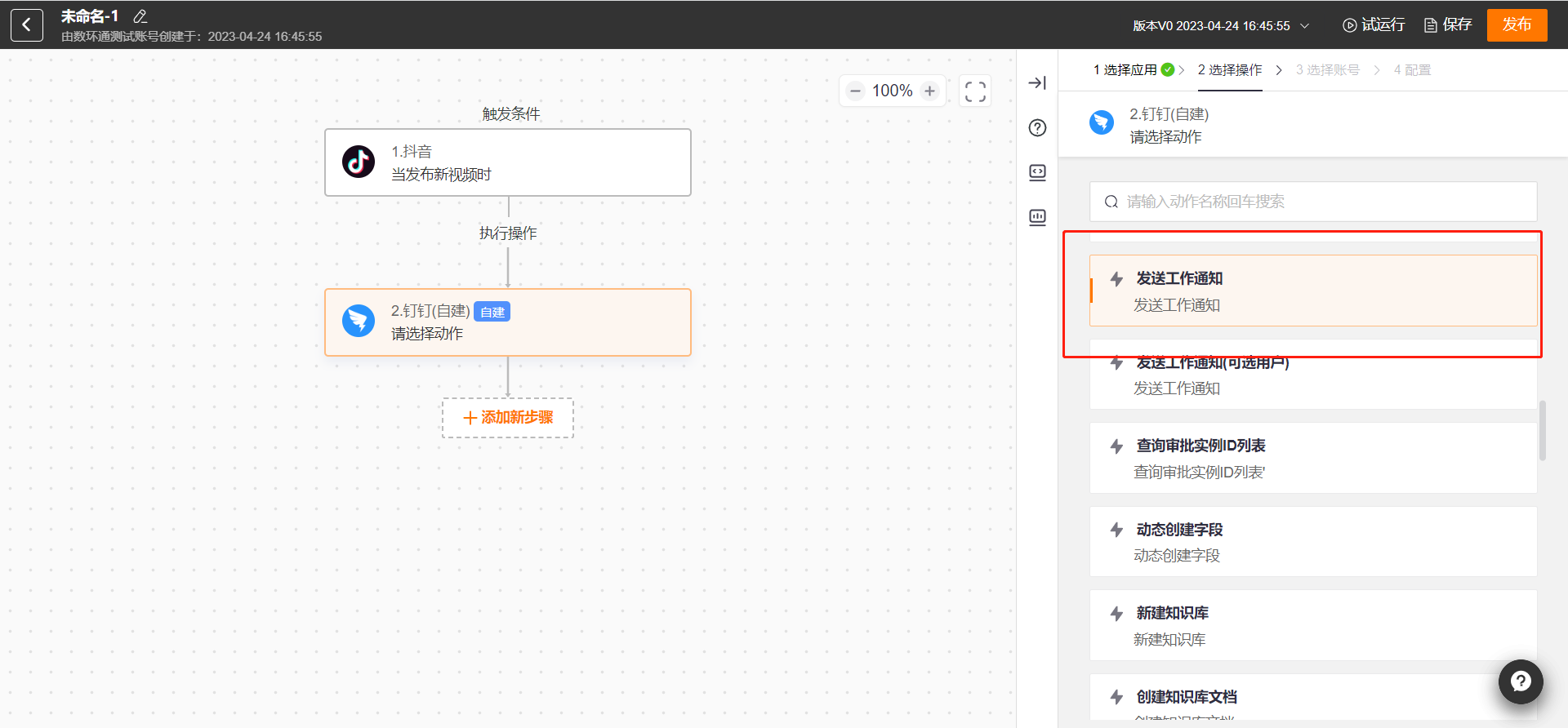Image resolution: width=1568 pixels, height=728 pixels.
Task: Open the help question-mark icon in sidebar
Action: tap(1037, 128)
